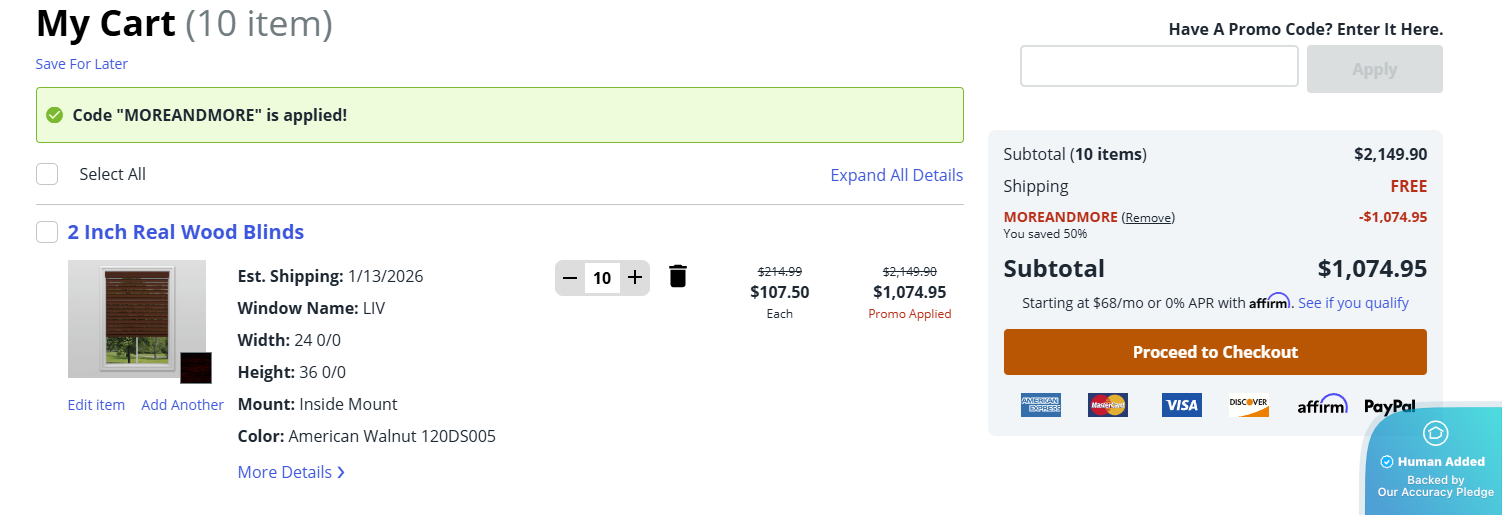
Task: Tick the 2 Inch Real Wood Blinds checkbox
Action: (47, 232)
